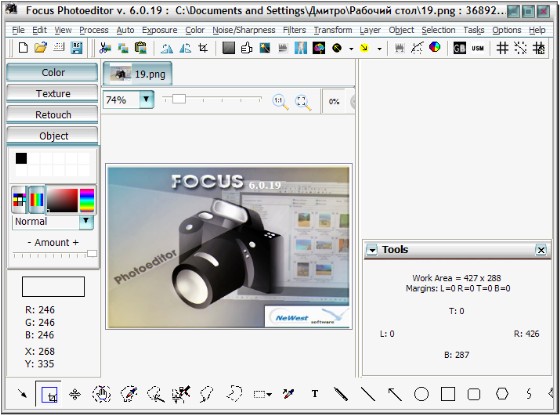The height and width of the screenshot is (415, 560).
Task: Click the camera image on canvas
Action: (x=229, y=247)
